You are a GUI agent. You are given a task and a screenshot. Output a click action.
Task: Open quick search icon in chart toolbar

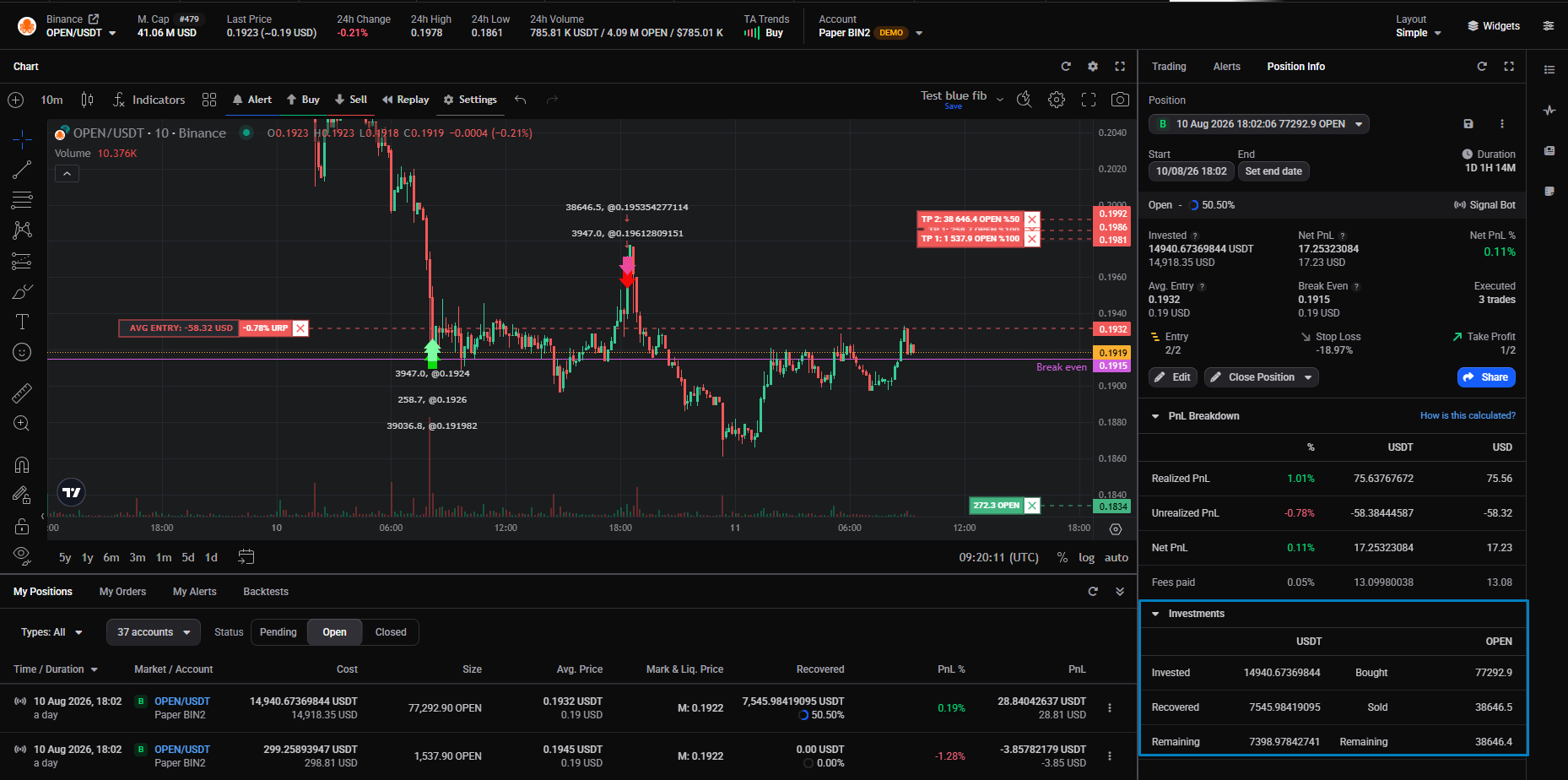[x=1024, y=100]
